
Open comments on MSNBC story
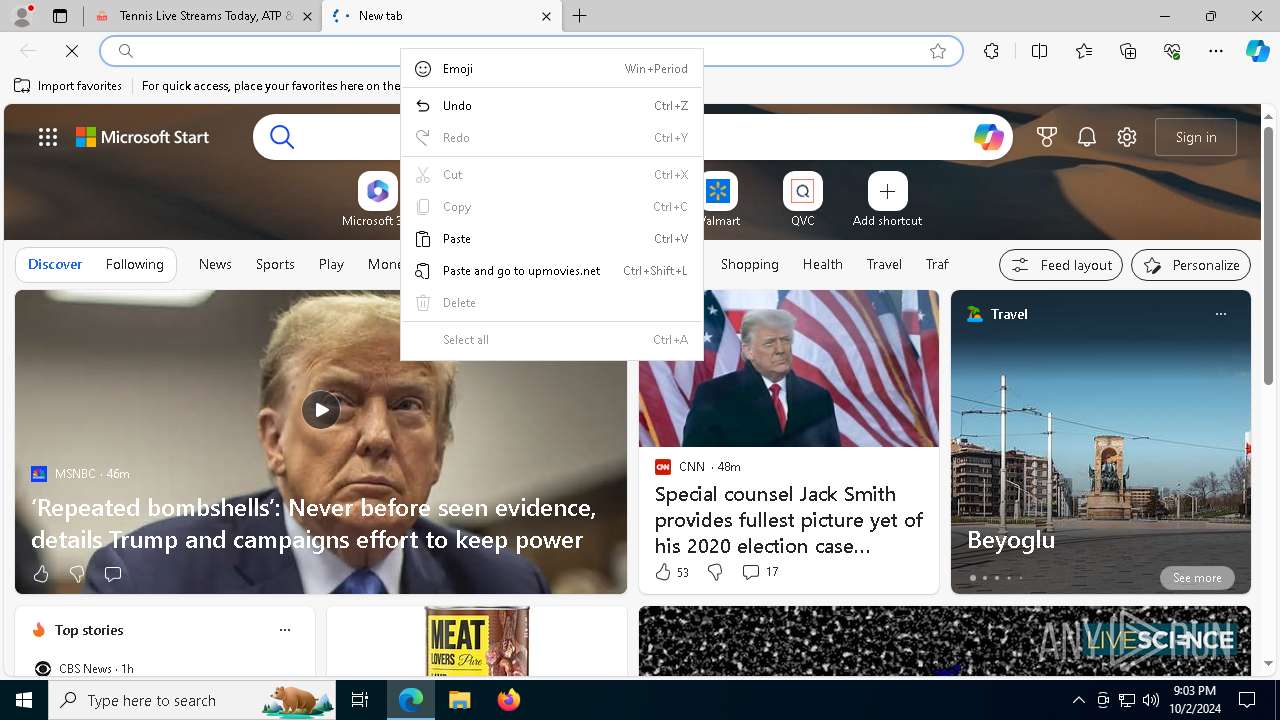(113, 574)
